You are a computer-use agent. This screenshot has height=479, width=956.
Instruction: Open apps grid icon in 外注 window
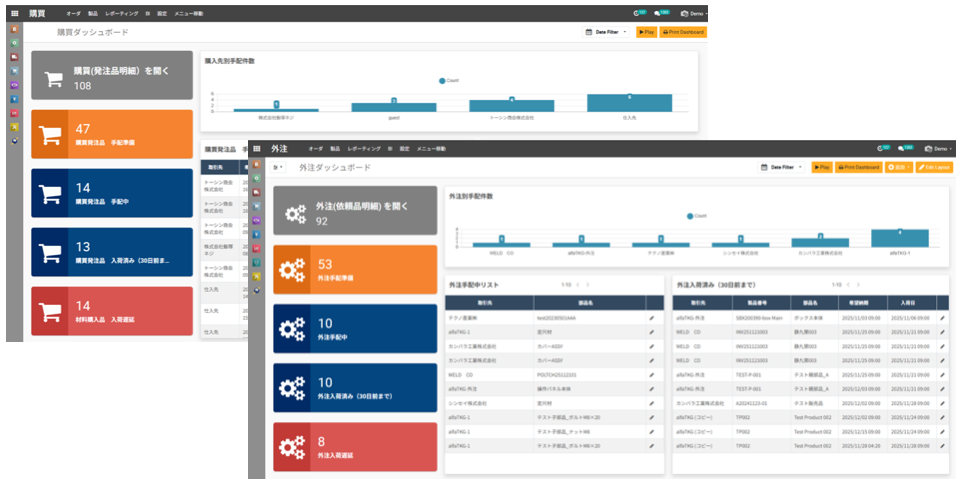click(x=257, y=148)
